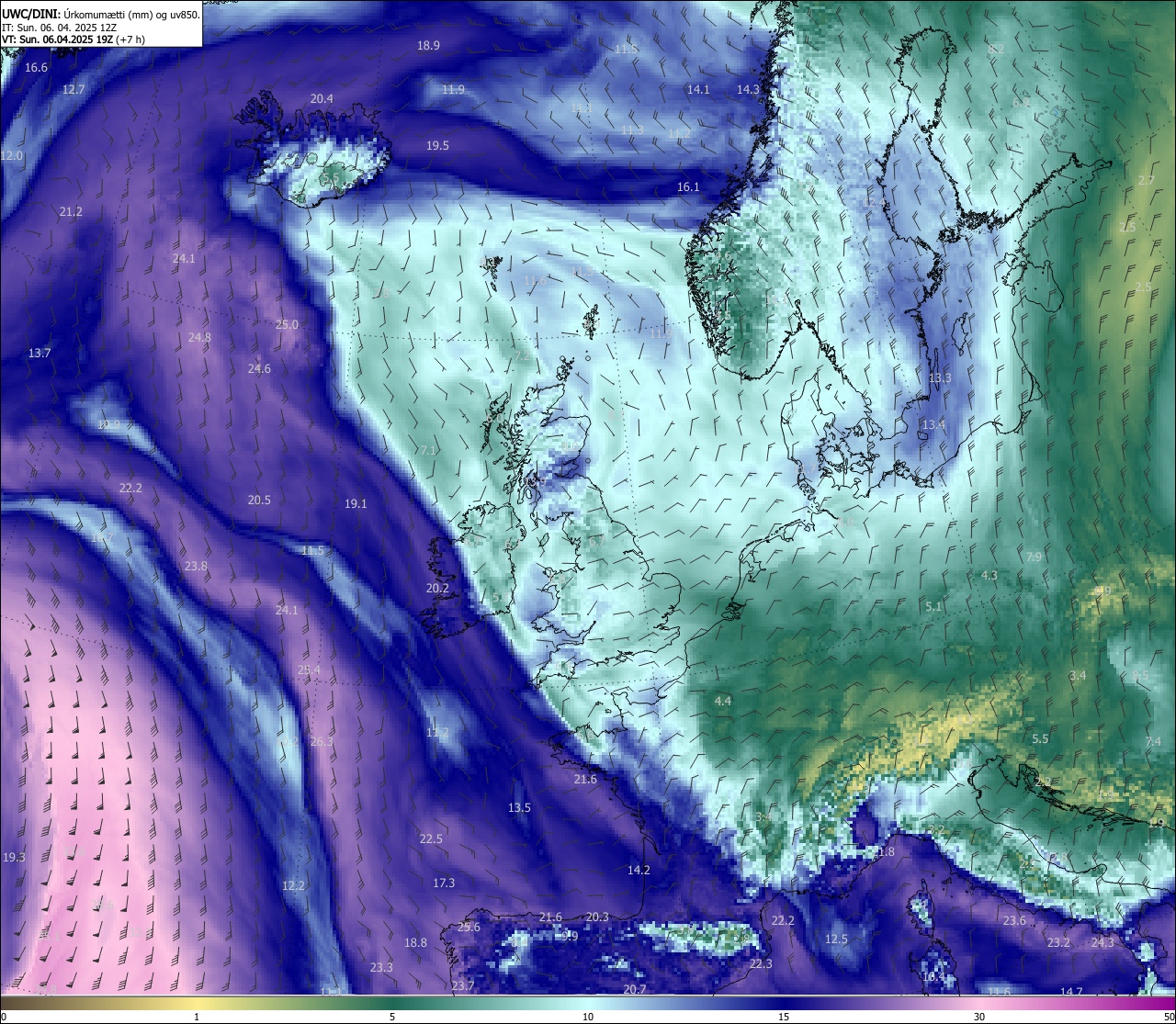Click the 14.3 value label
The height and width of the screenshot is (1024, 1176).
748,89
